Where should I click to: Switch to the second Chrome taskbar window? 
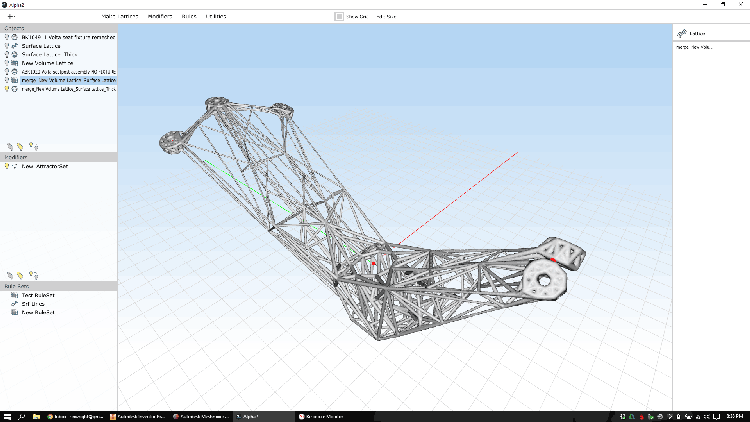pos(201,417)
